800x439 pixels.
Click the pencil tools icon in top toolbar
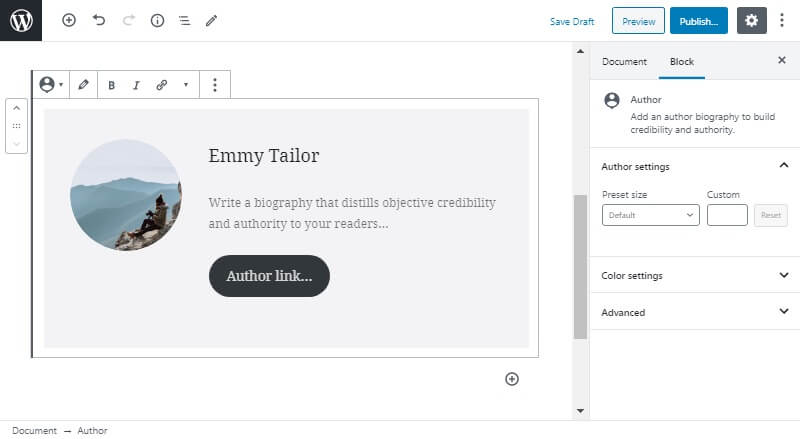211,20
